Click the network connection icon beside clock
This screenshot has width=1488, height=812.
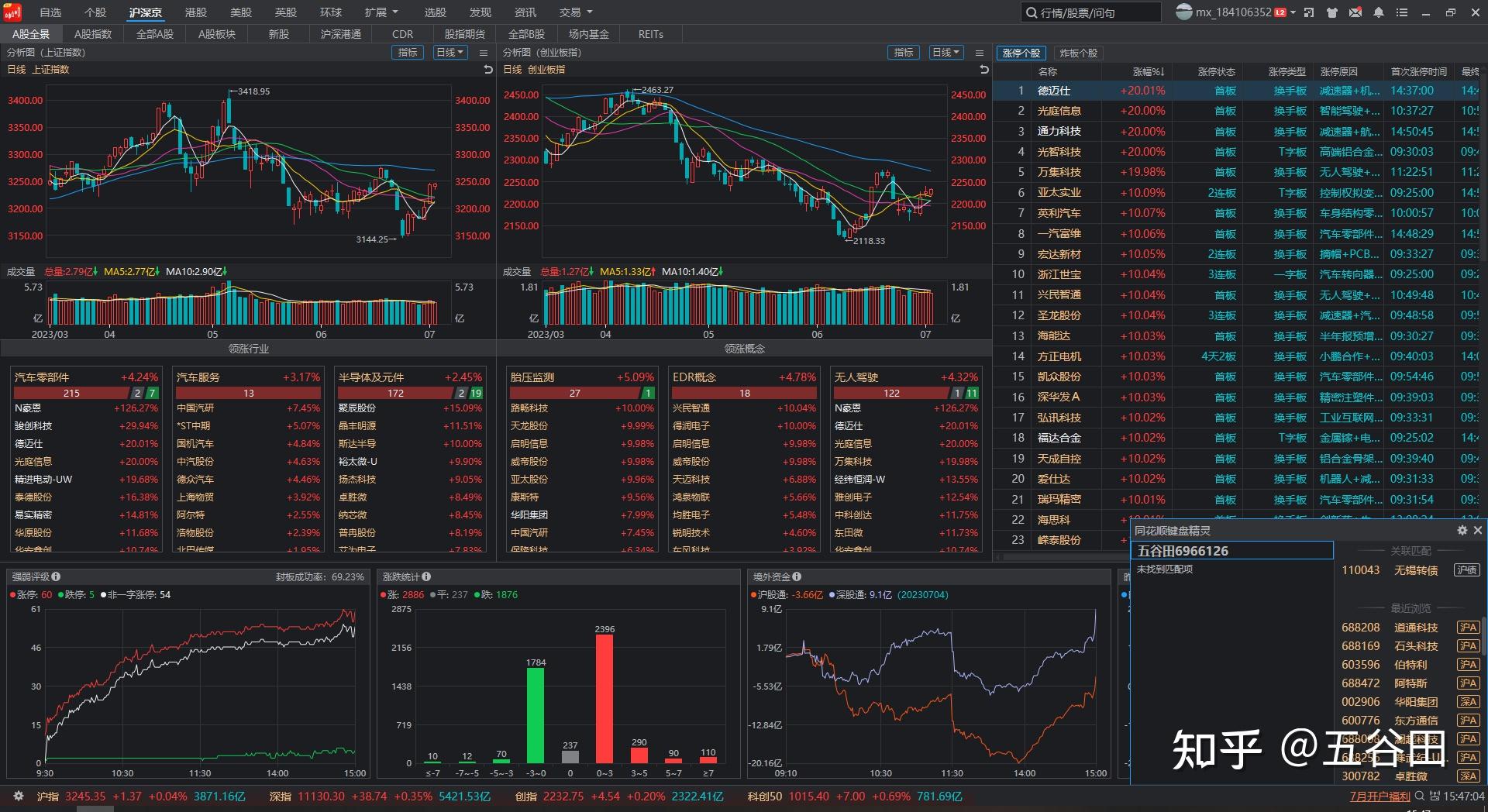[1435, 796]
